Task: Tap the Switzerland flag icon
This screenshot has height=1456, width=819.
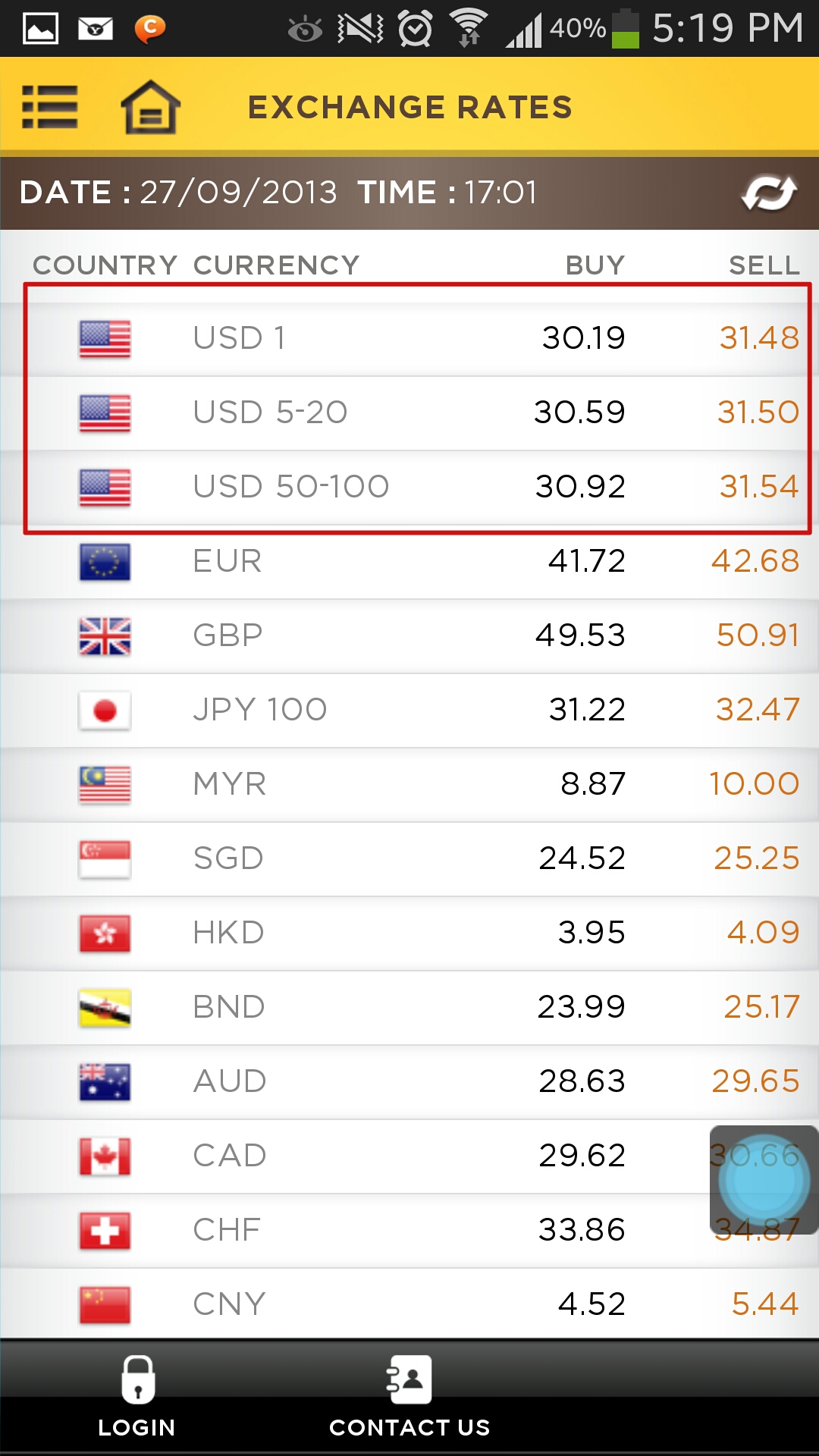Action: 105,1231
